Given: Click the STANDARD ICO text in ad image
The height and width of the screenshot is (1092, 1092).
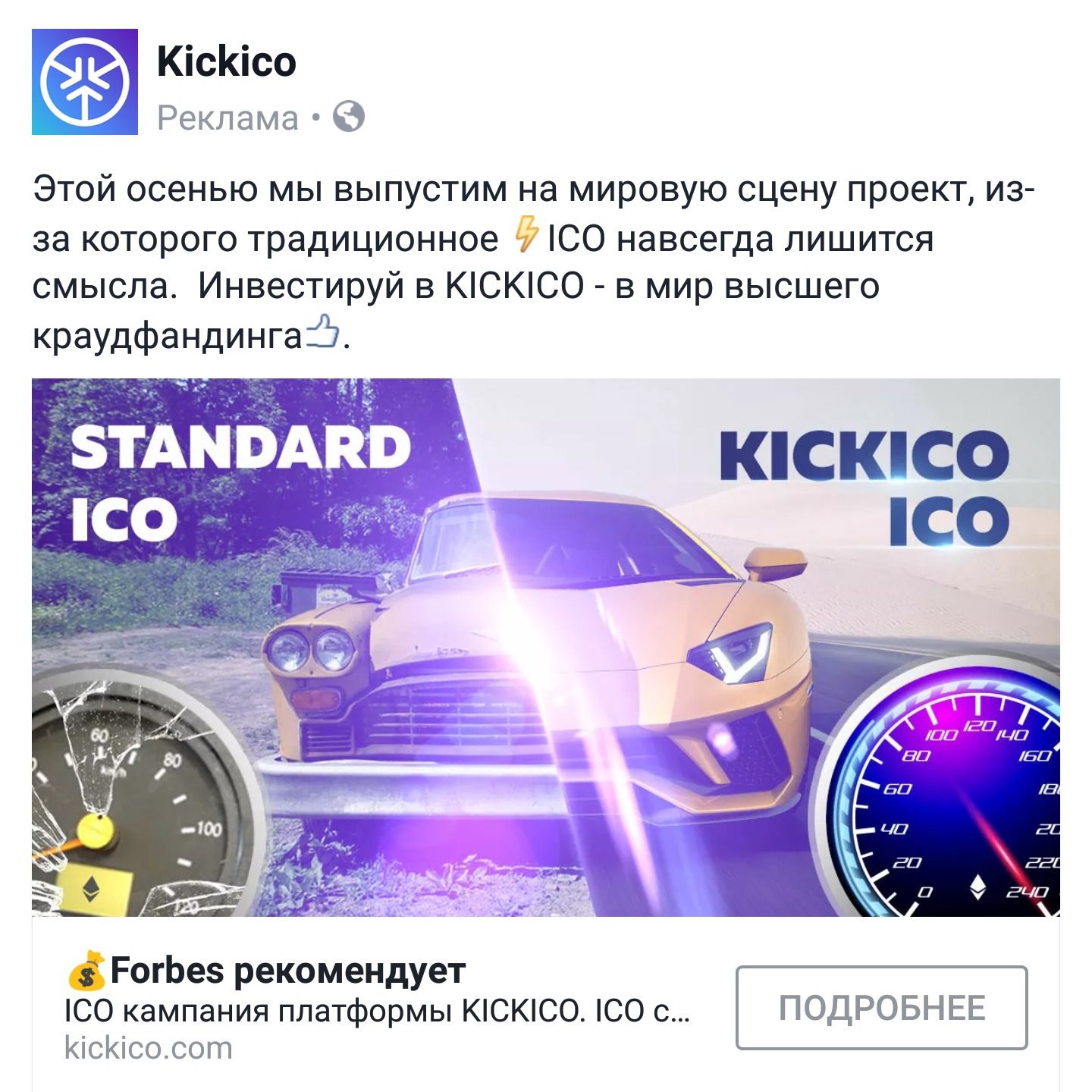Looking at the screenshot, I should [x=240, y=483].
